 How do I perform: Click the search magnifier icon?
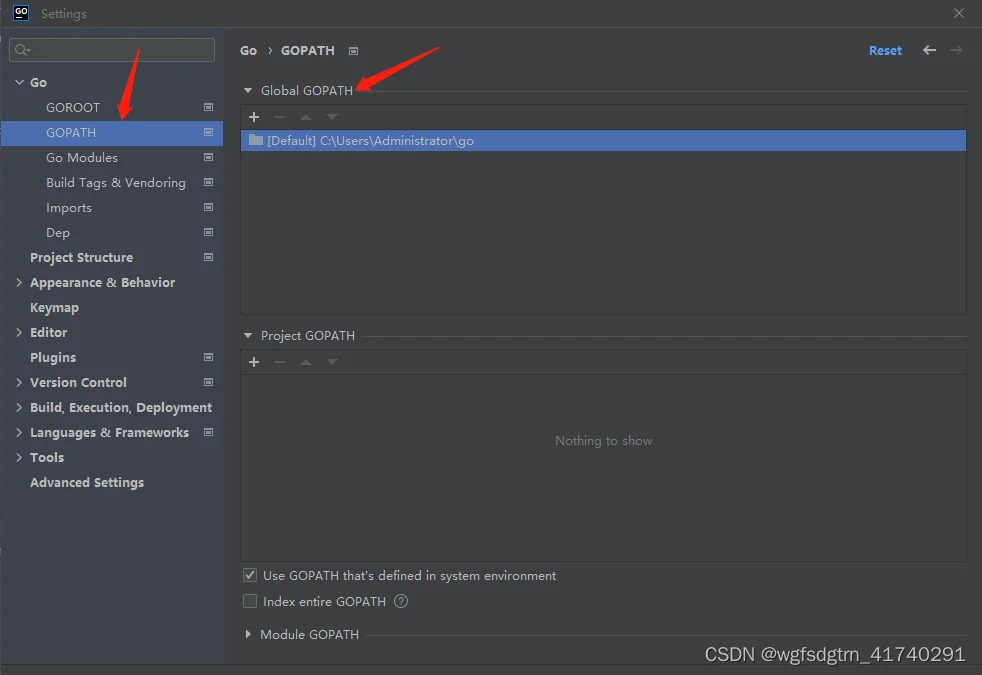22,49
